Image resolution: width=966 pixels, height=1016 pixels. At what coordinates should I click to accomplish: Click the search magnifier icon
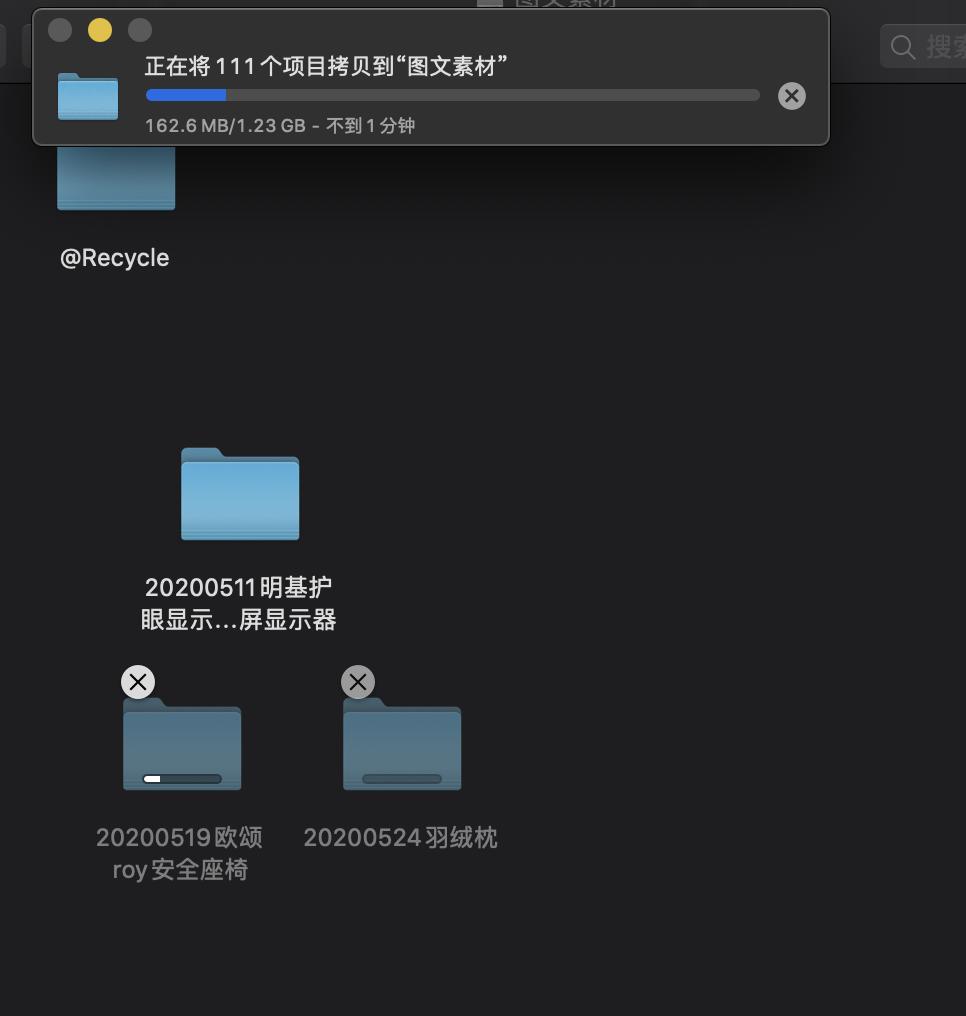pos(903,46)
